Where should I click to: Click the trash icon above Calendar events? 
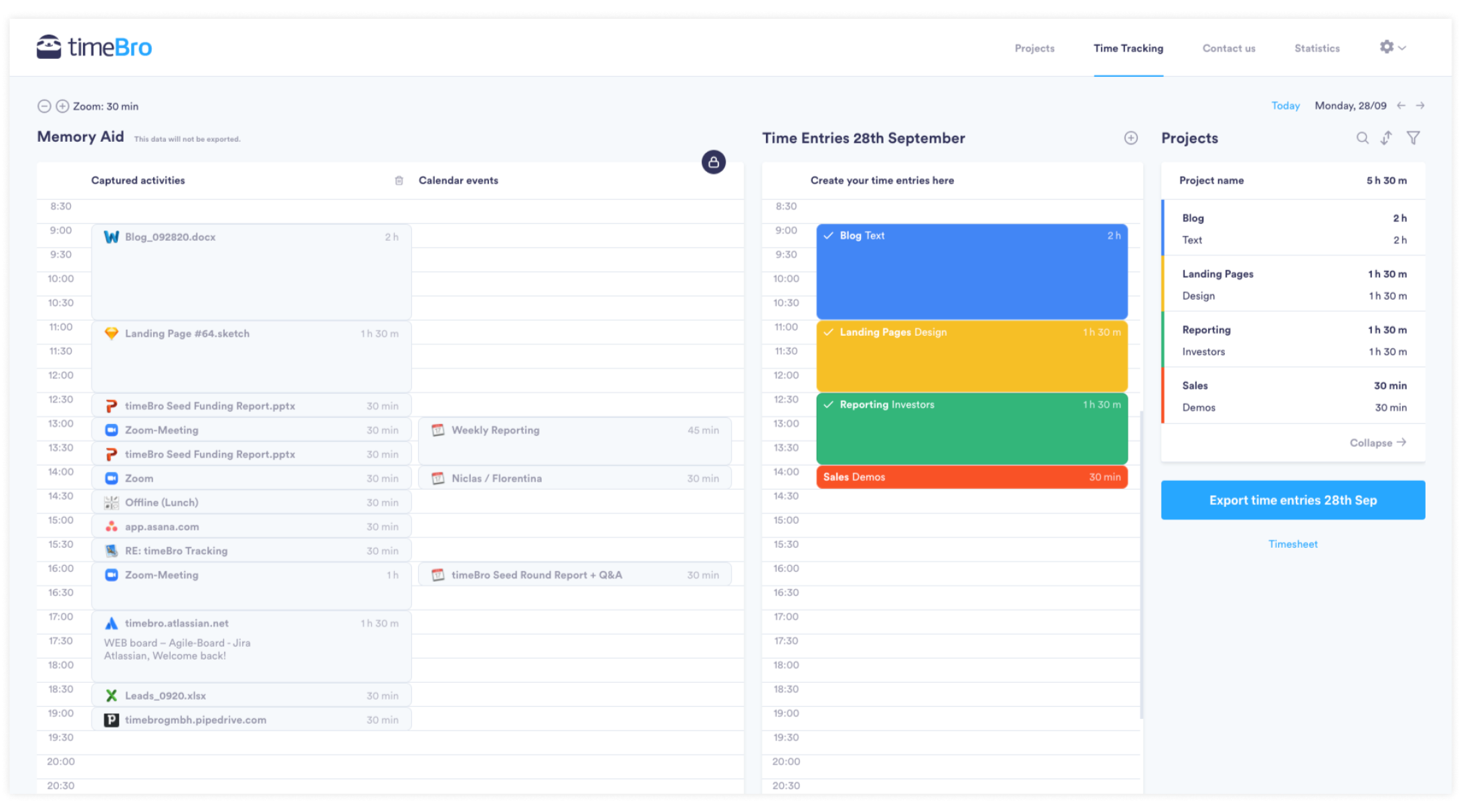coord(399,180)
